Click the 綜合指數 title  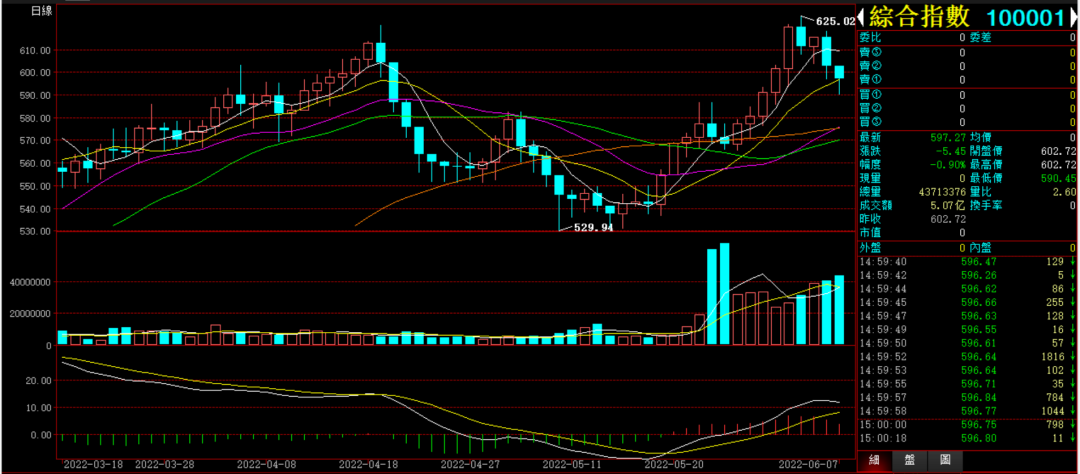[x=920, y=17]
